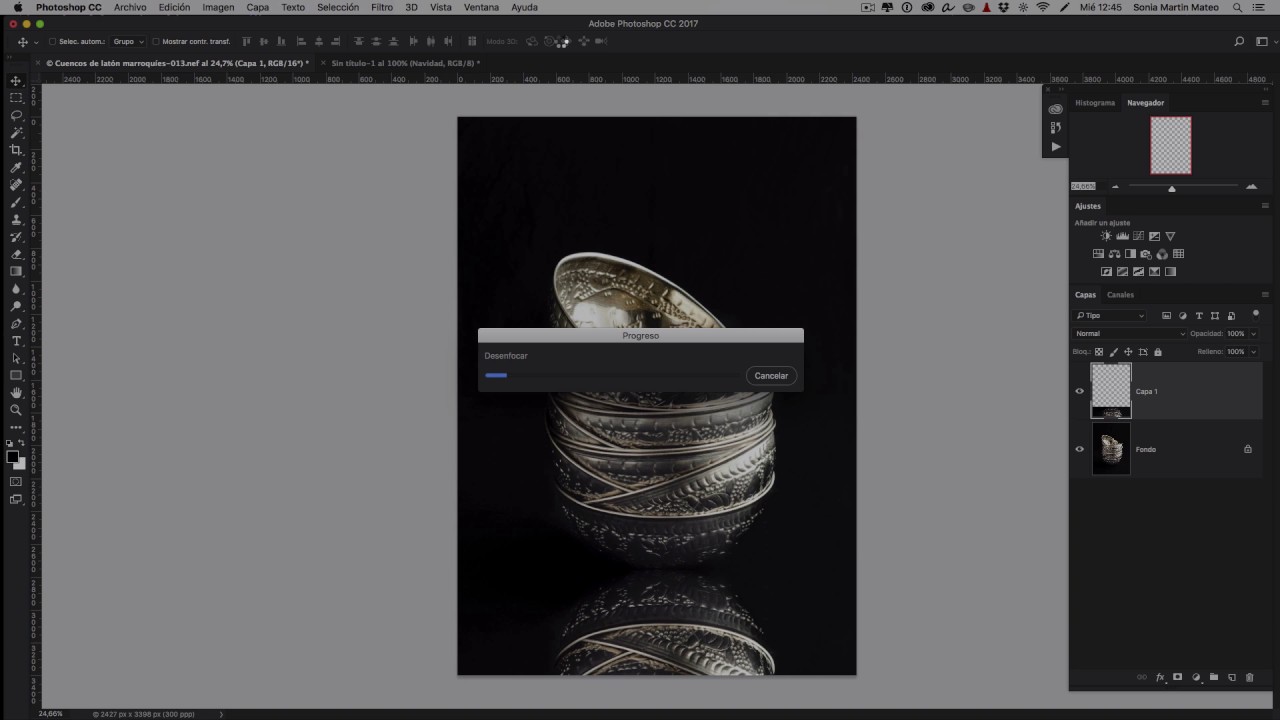Select the Crop tool
The image size is (1280, 720).
pyautogui.click(x=16, y=150)
